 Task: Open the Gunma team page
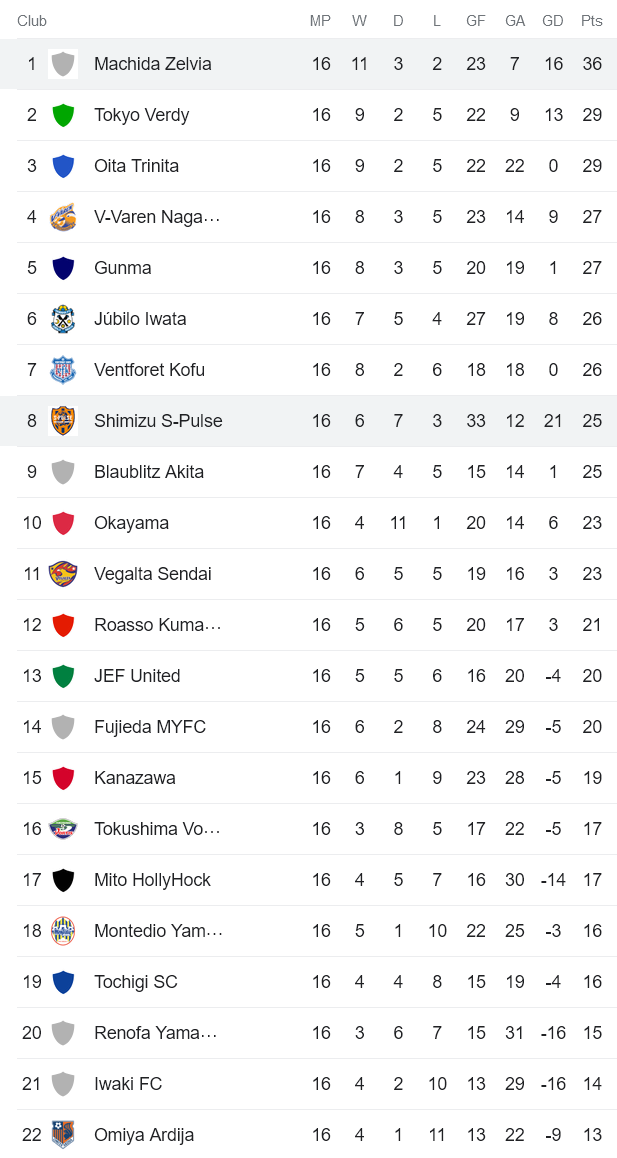123,267
